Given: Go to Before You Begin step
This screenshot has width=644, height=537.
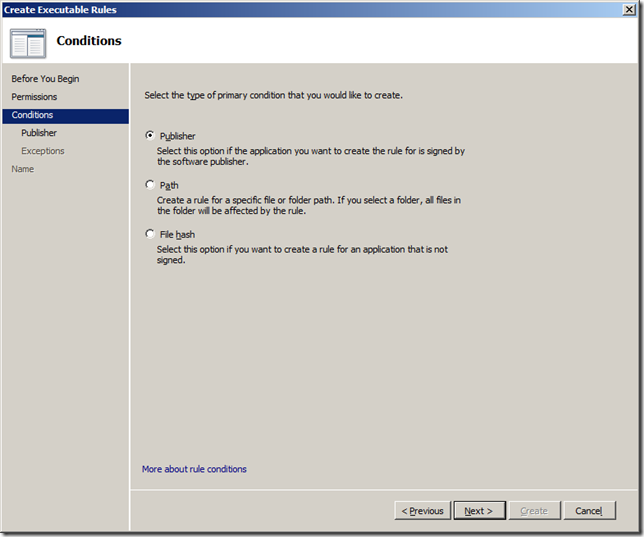Looking at the screenshot, I should pos(45,79).
